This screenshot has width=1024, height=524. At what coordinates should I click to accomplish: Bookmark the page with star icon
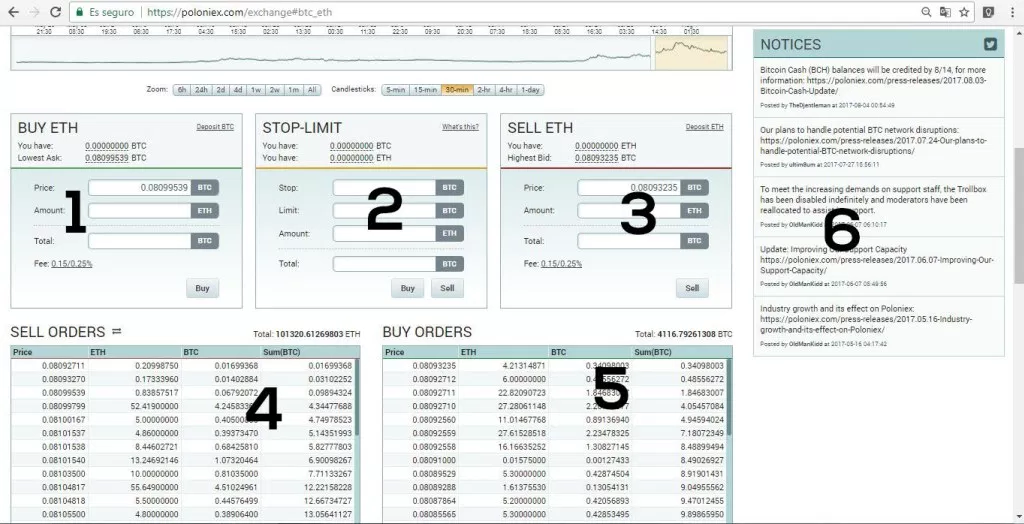(964, 12)
